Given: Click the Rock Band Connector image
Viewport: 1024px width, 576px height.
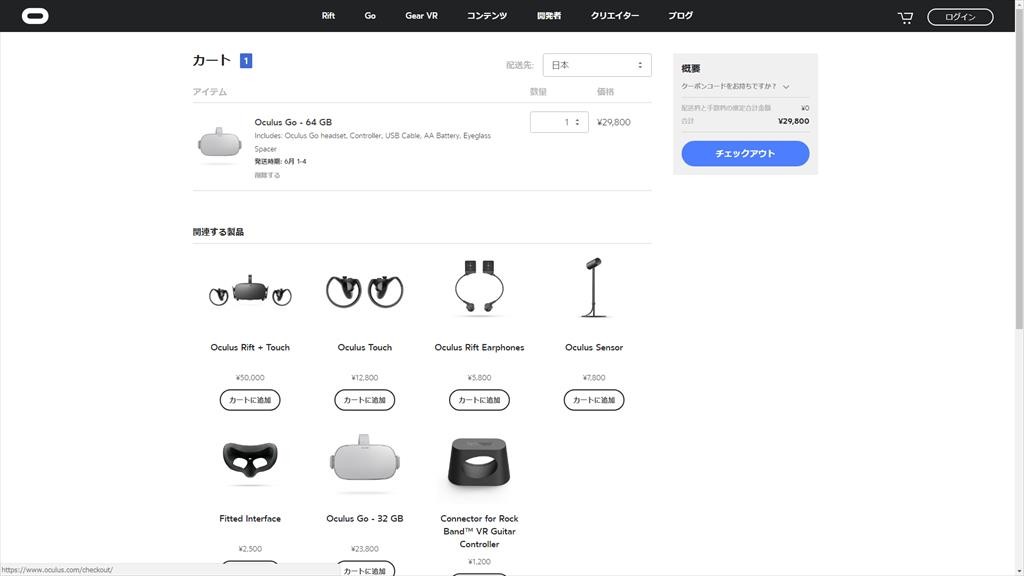Looking at the screenshot, I should tap(479, 462).
